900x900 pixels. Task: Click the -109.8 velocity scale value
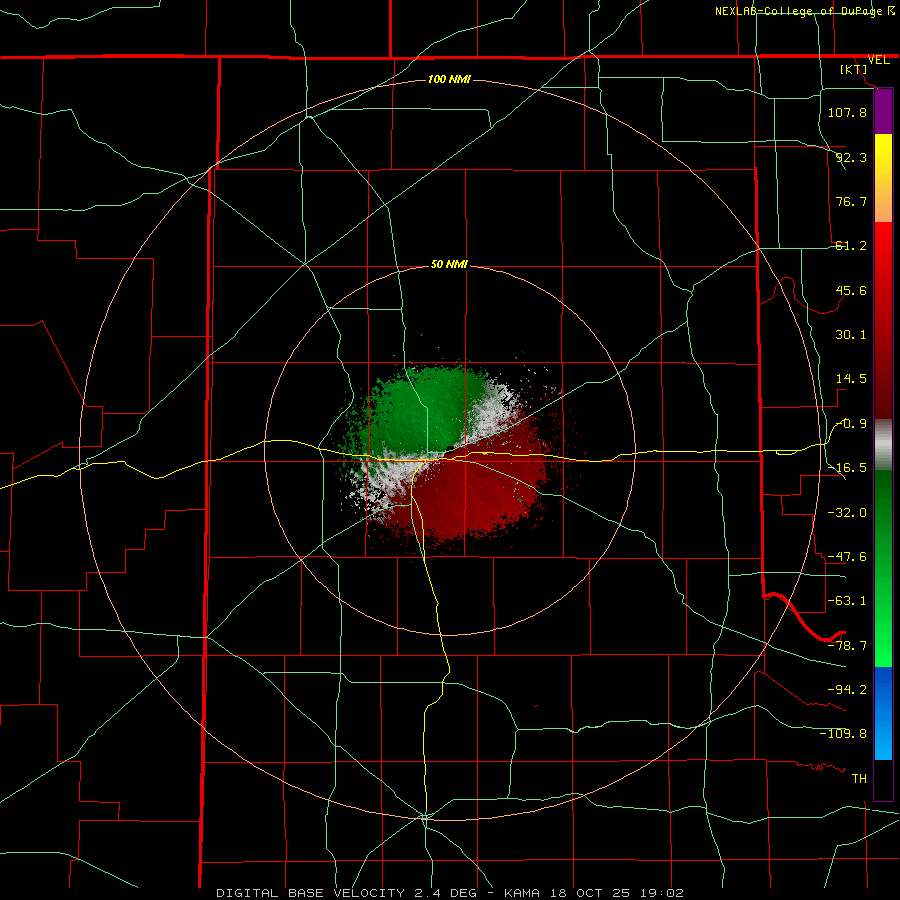(x=843, y=734)
